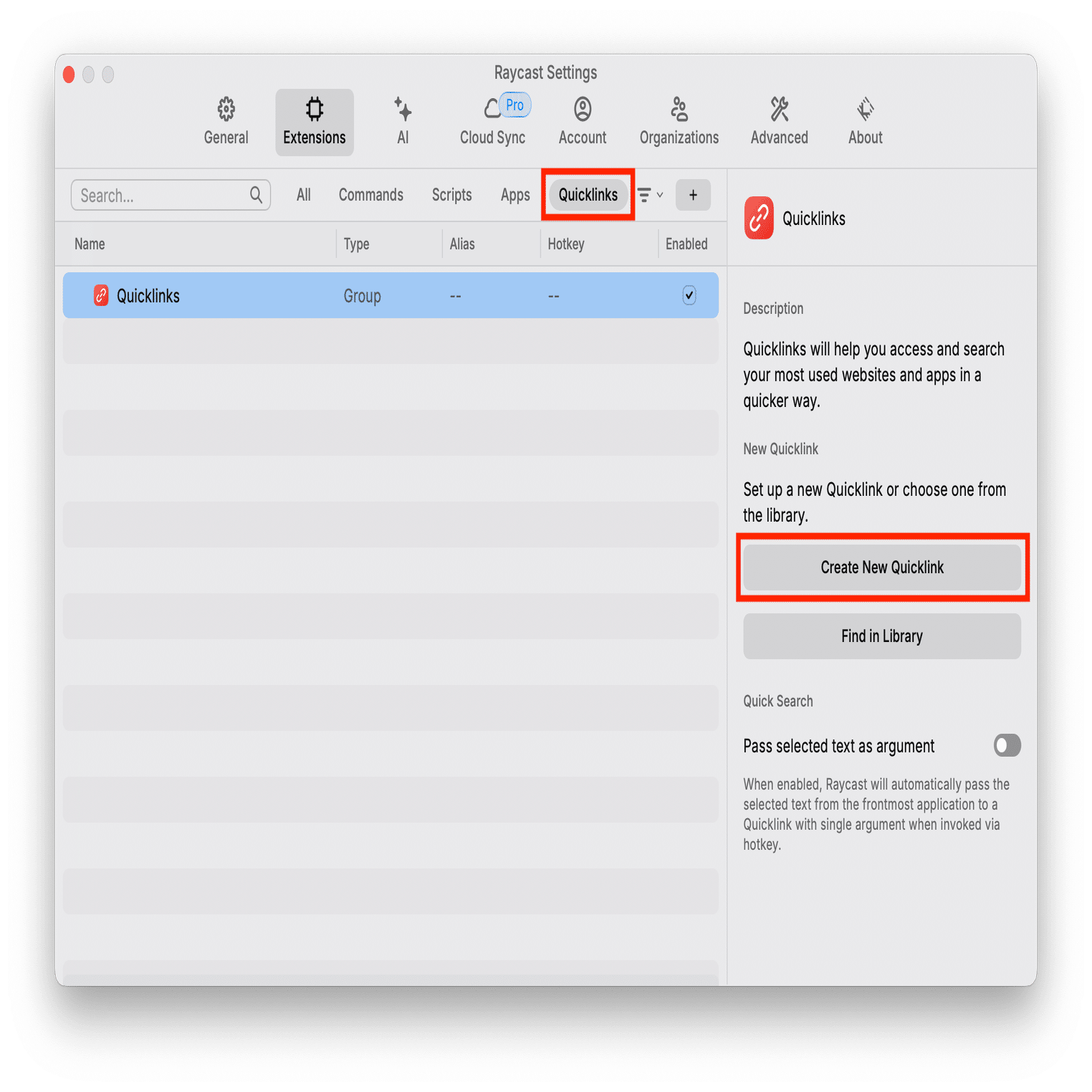Open the AI settings tab
The image size is (1092, 1092).
[x=403, y=122]
